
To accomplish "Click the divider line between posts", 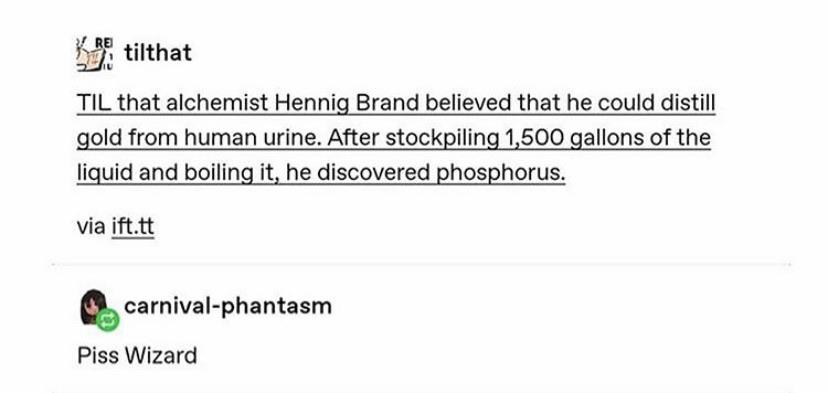I will 421,264.
